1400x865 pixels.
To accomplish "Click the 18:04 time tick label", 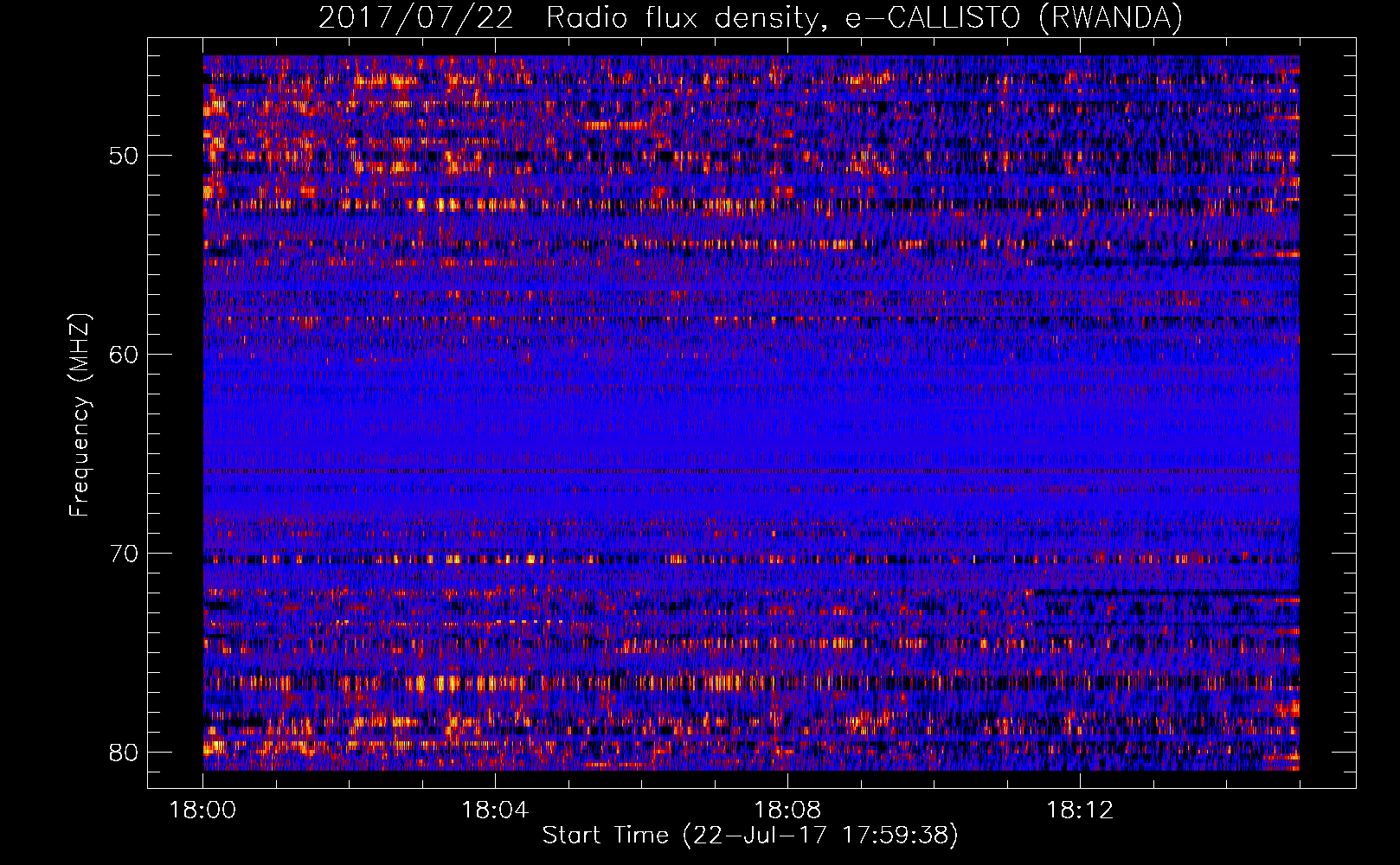I will point(495,811).
